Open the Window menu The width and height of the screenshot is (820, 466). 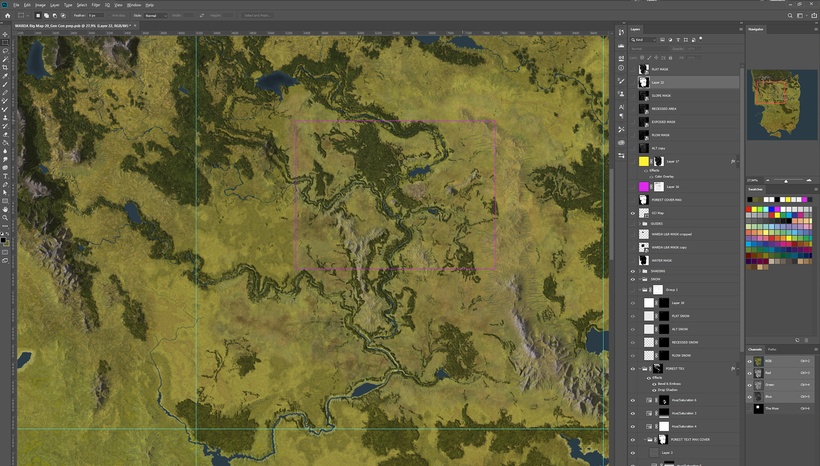click(x=134, y=5)
